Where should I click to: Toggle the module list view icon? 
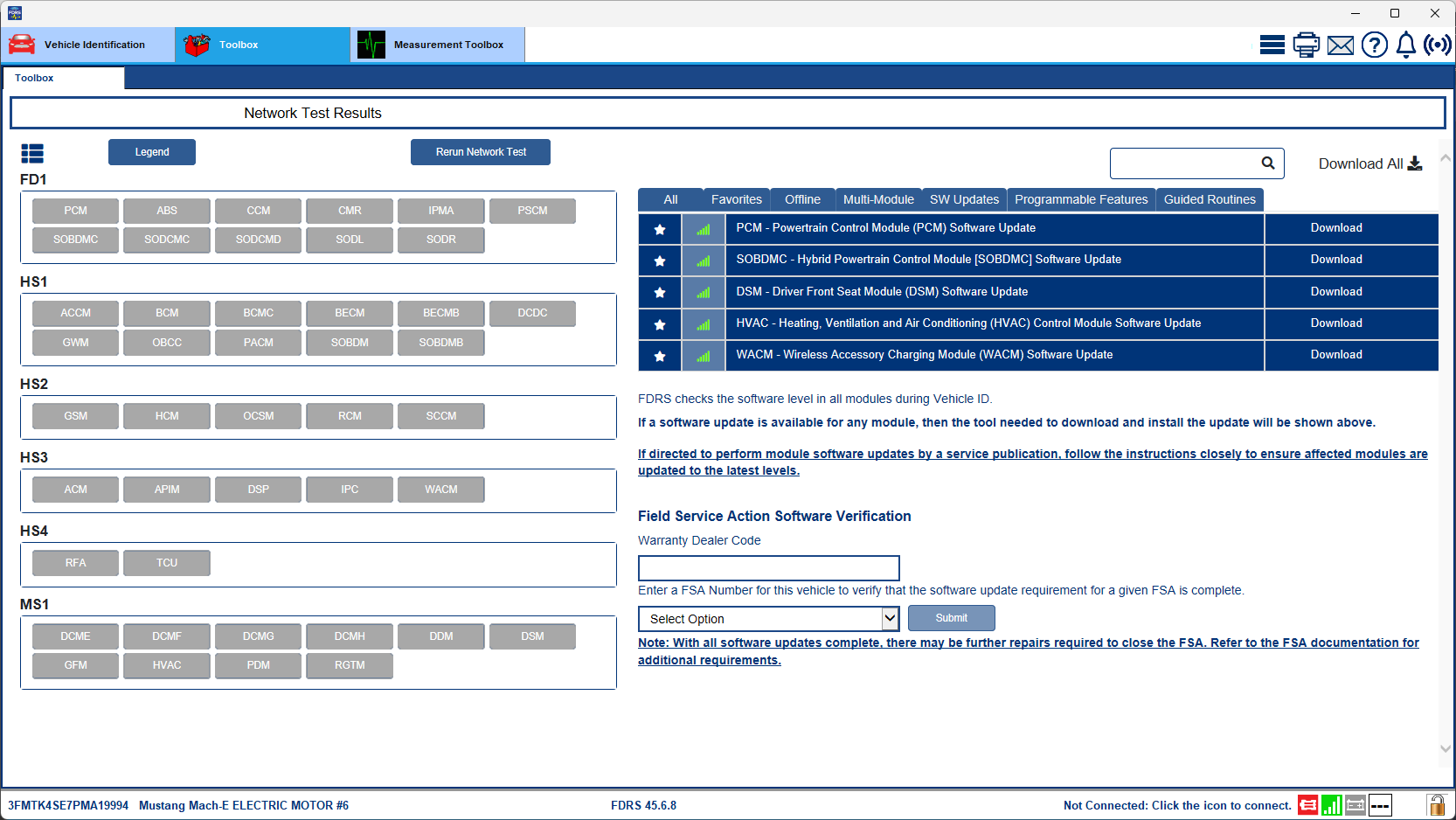coord(32,154)
